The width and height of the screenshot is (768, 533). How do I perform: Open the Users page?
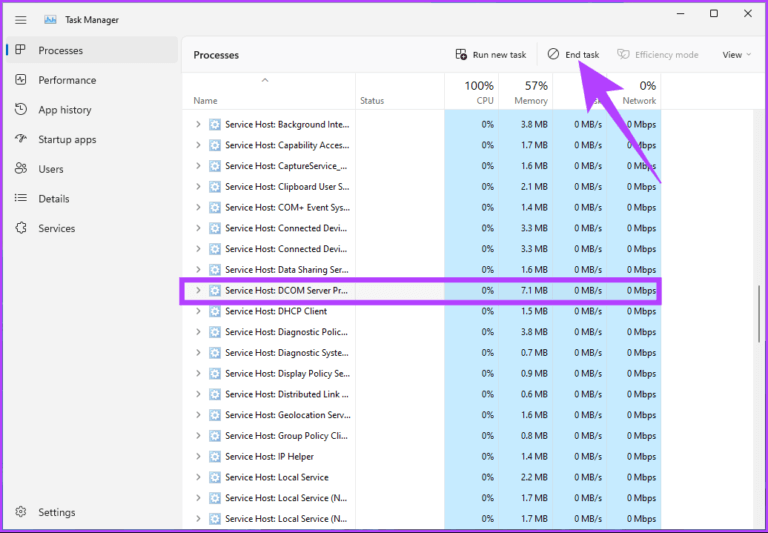[x=92, y=169]
